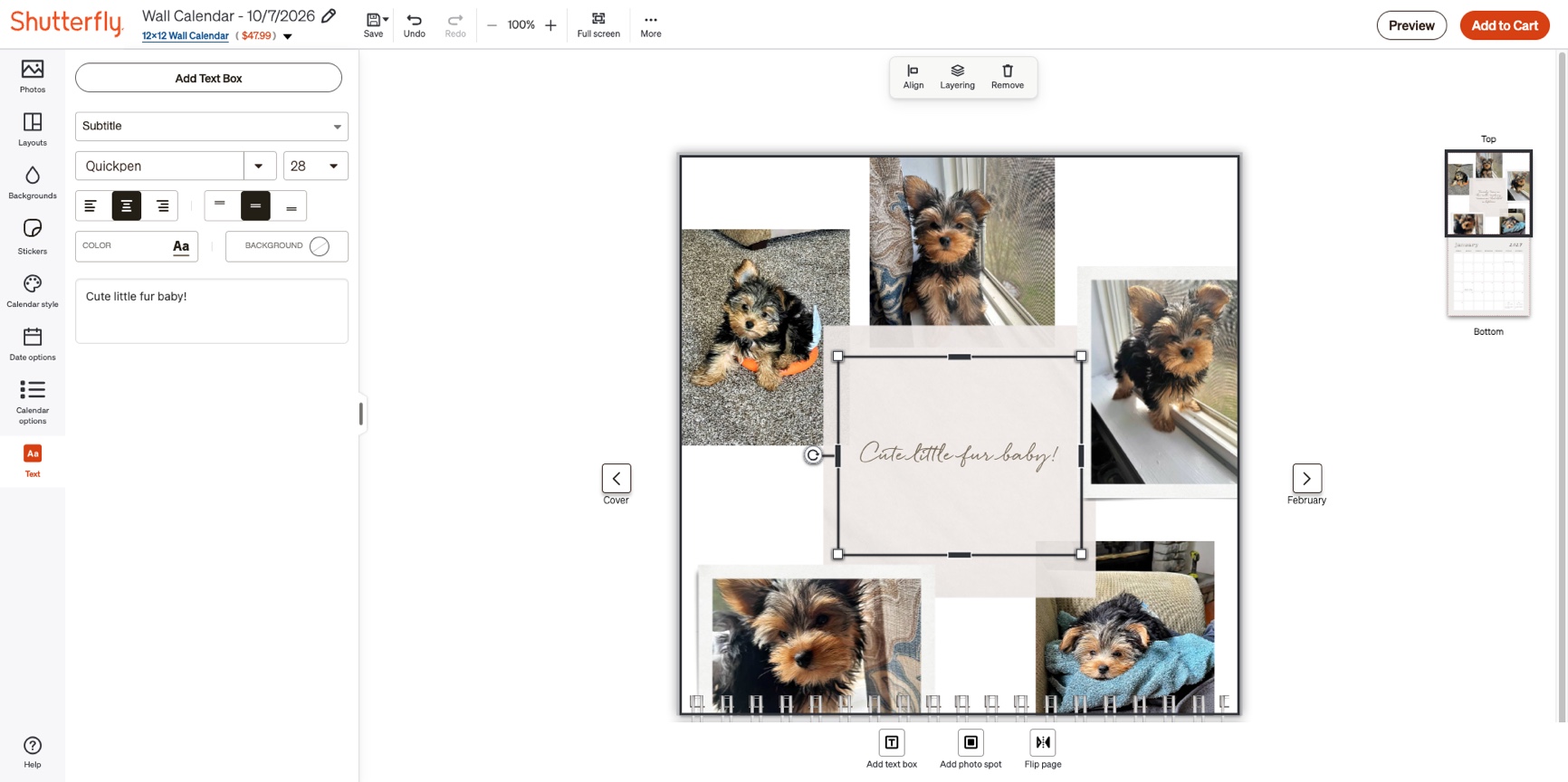Screen dimensions: 1568x782
Task: Set text alignment to center
Action: pyautogui.click(x=127, y=206)
